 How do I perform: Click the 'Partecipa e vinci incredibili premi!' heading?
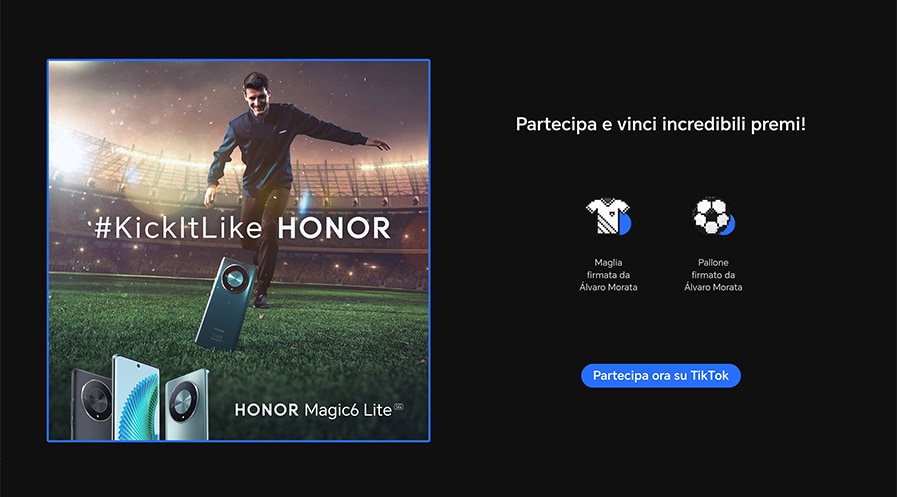(661, 124)
